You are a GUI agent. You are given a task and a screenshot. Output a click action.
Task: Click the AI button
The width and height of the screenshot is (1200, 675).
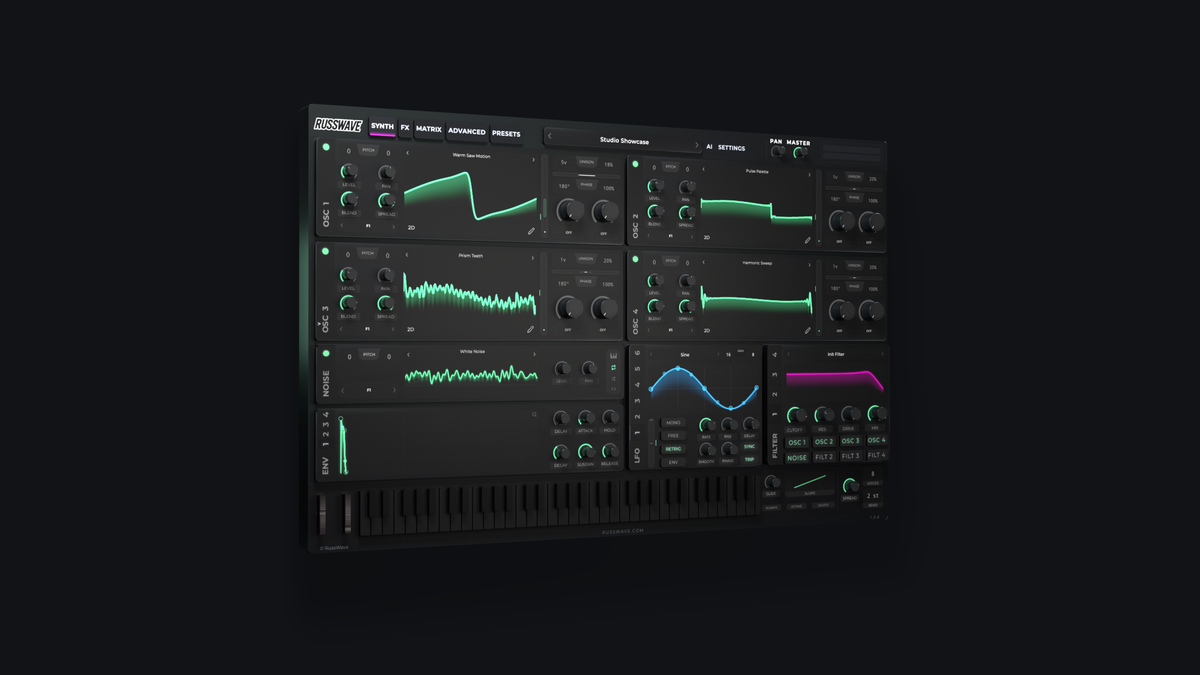709,147
